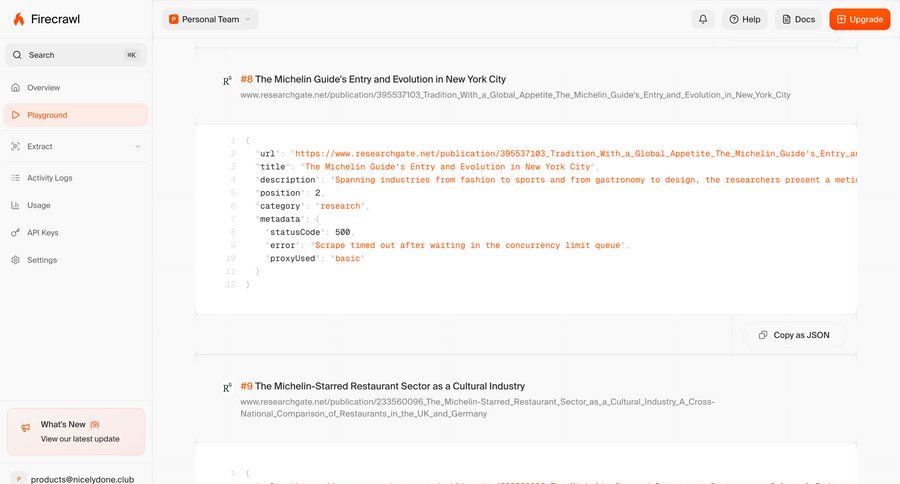Expand the Extract sidebar section
Image resolution: width=900 pixels, height=484 pixels.
pos(137,146)
